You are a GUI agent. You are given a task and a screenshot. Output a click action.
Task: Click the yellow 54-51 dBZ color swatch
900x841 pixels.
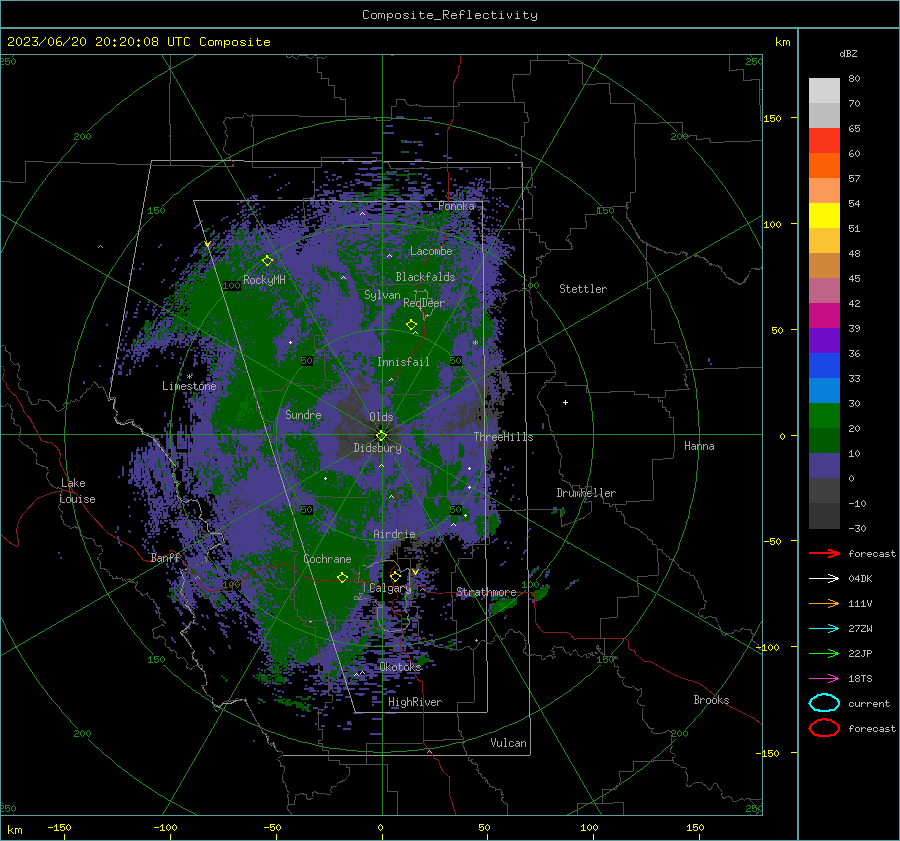(x=824, y=215)
